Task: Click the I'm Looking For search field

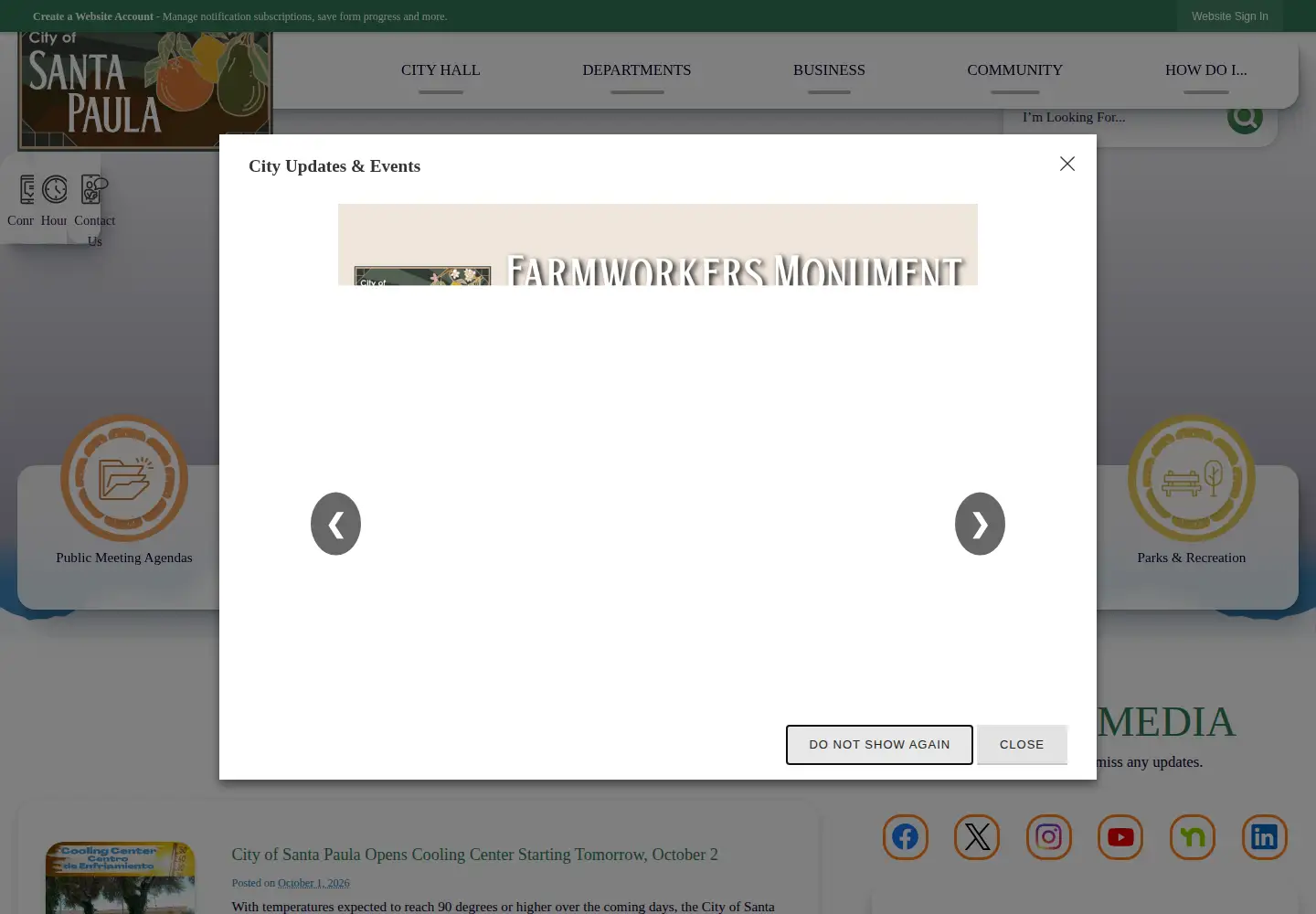Action: click(x=1120, y=117)
